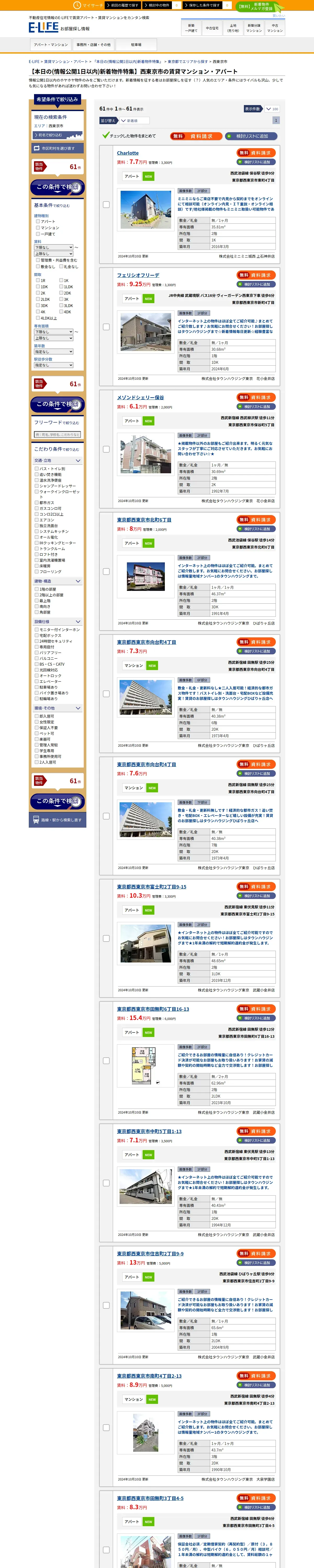Click the plus icon of Charlotte's 検討リストに追加

[x=241, y=162]
